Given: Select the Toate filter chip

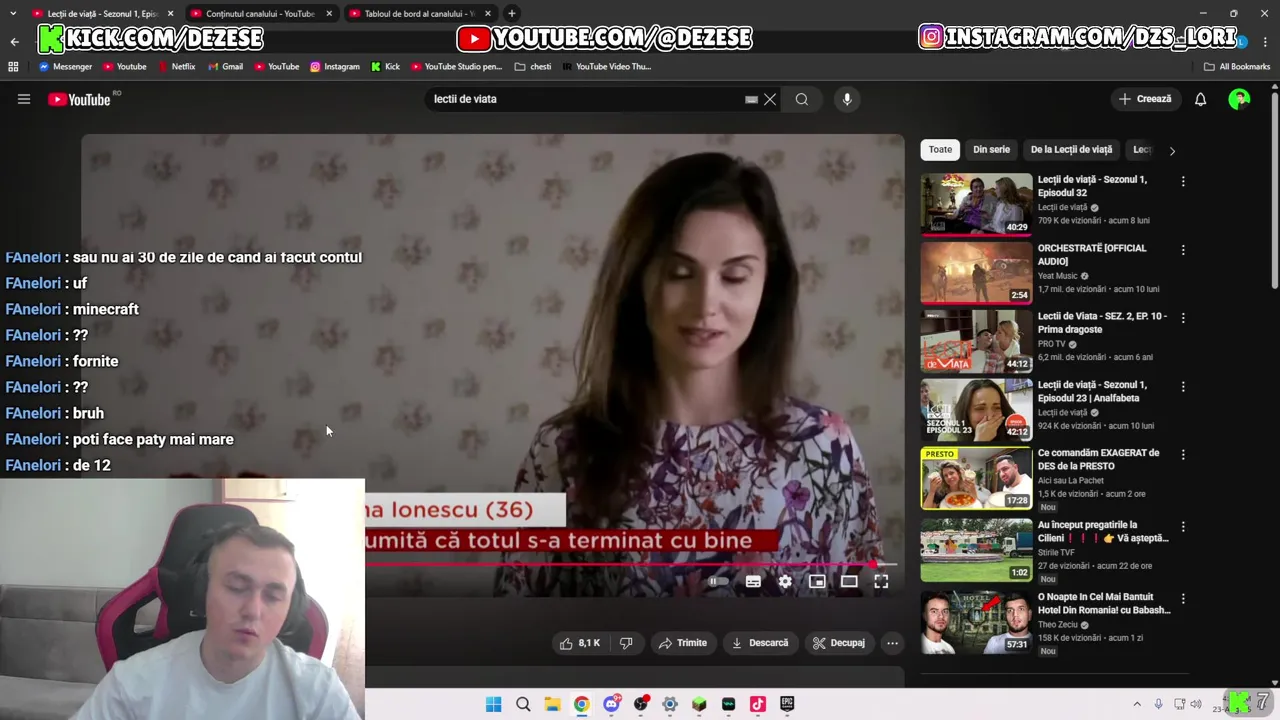Looking at the screenshot, I should point(940,150).
